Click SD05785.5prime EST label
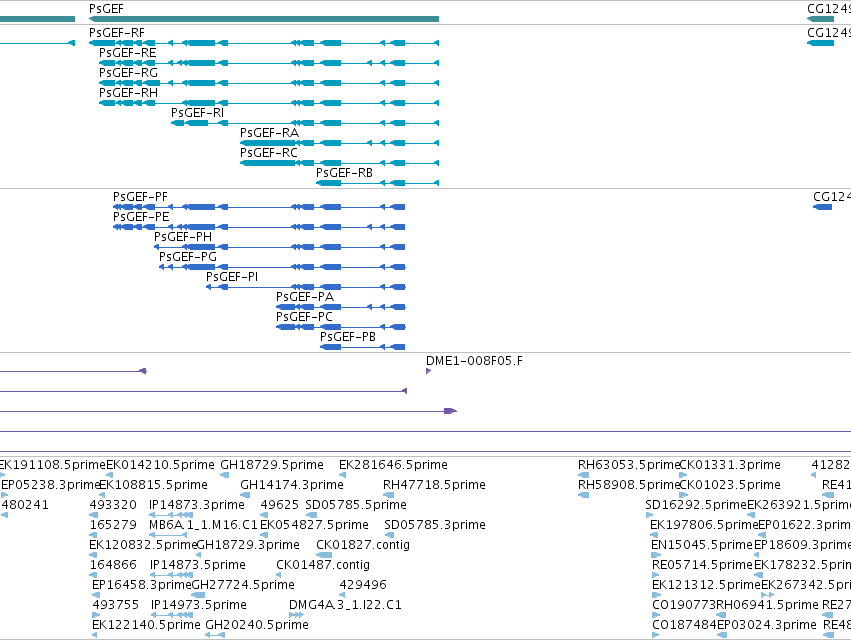The image size is (851, 640). point(356,505)
